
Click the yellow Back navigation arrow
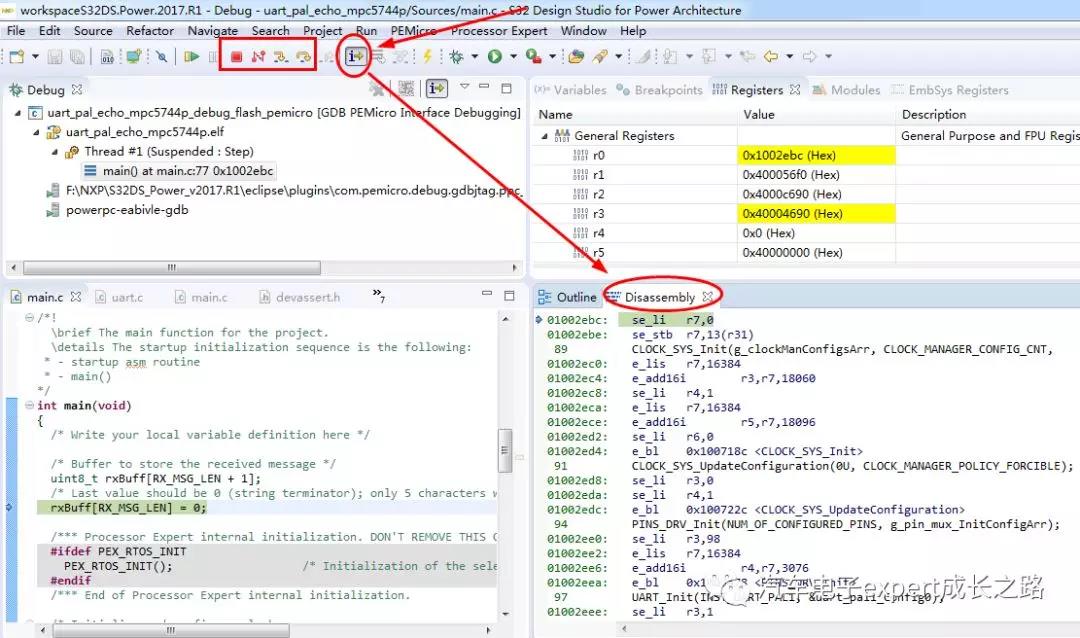(x=771, y=57)
